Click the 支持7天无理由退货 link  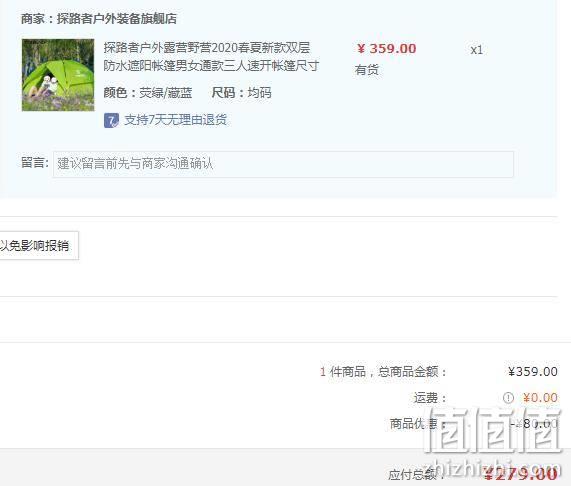tap(176, 120)
